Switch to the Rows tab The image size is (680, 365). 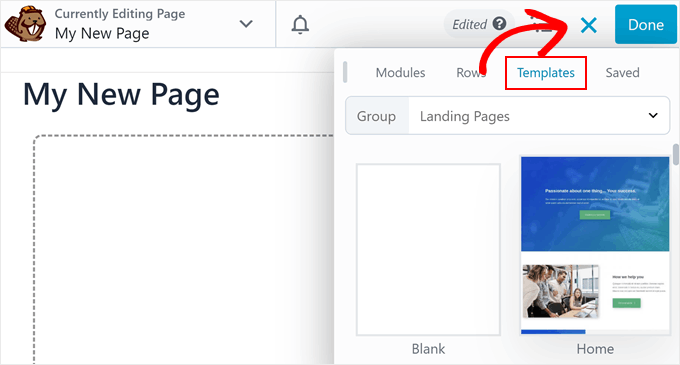pyautogui.click(x=471, y=72)
